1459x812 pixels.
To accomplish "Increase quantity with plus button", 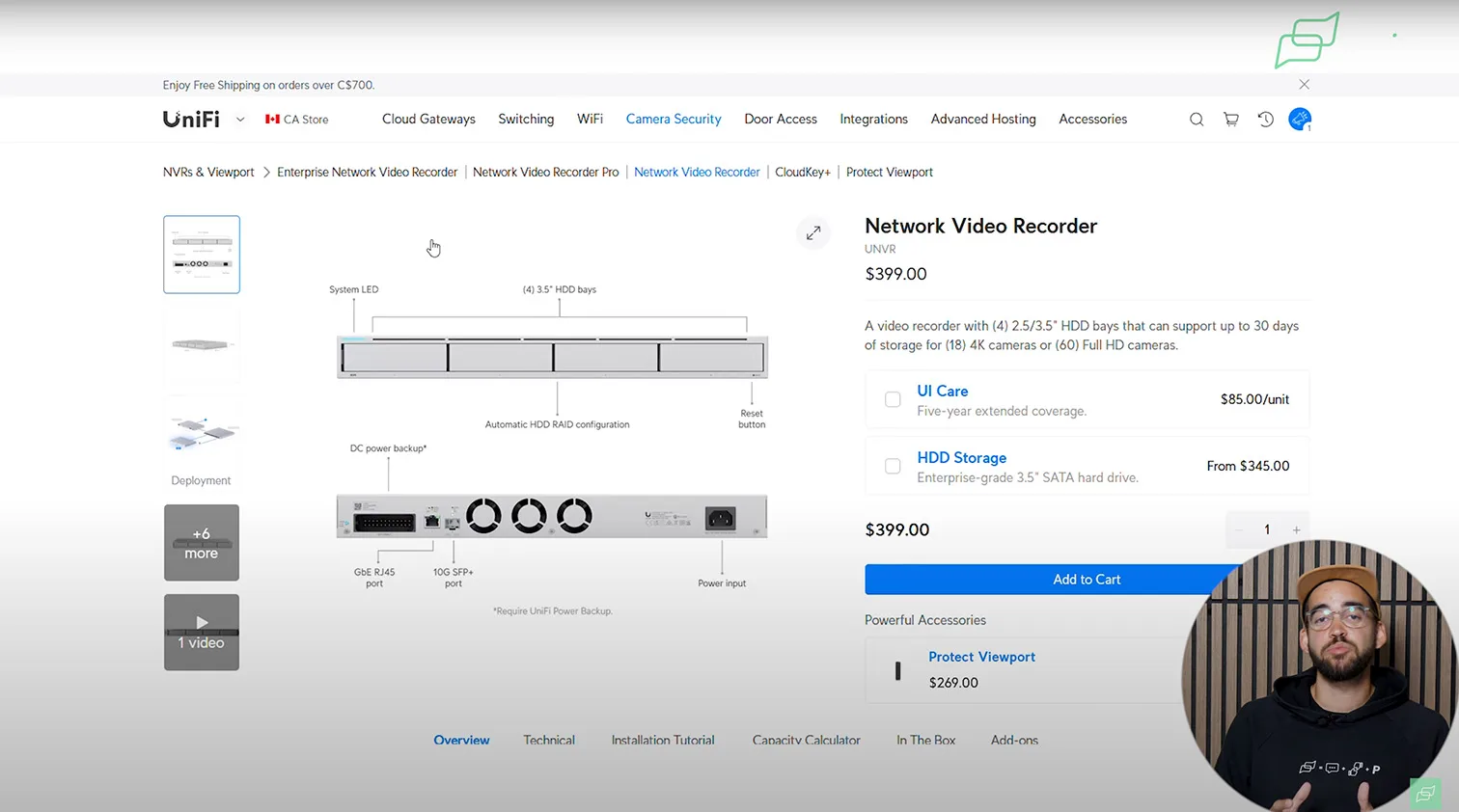I will 1296,529.
